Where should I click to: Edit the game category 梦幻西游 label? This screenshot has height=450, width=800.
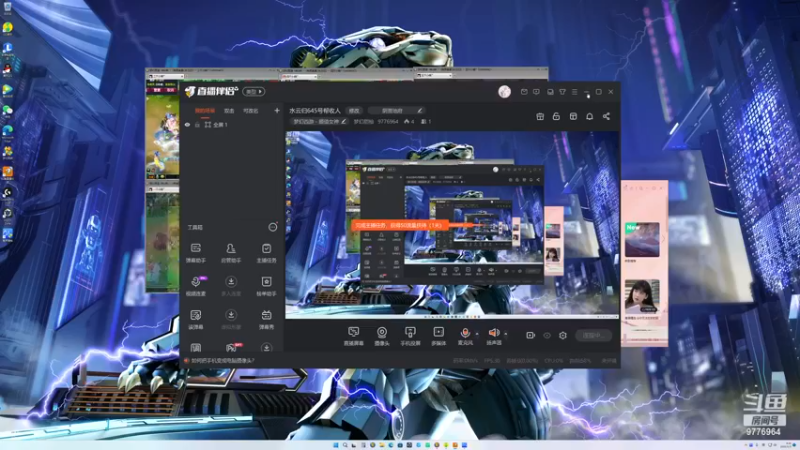[x=320, y=121]
